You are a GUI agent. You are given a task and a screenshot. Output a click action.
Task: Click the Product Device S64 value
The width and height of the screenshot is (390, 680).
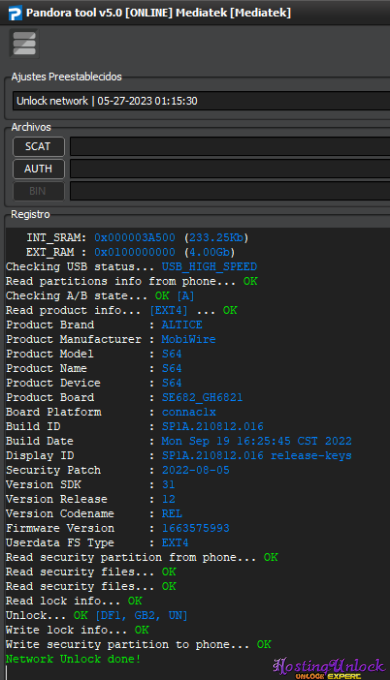pos(172,383)
